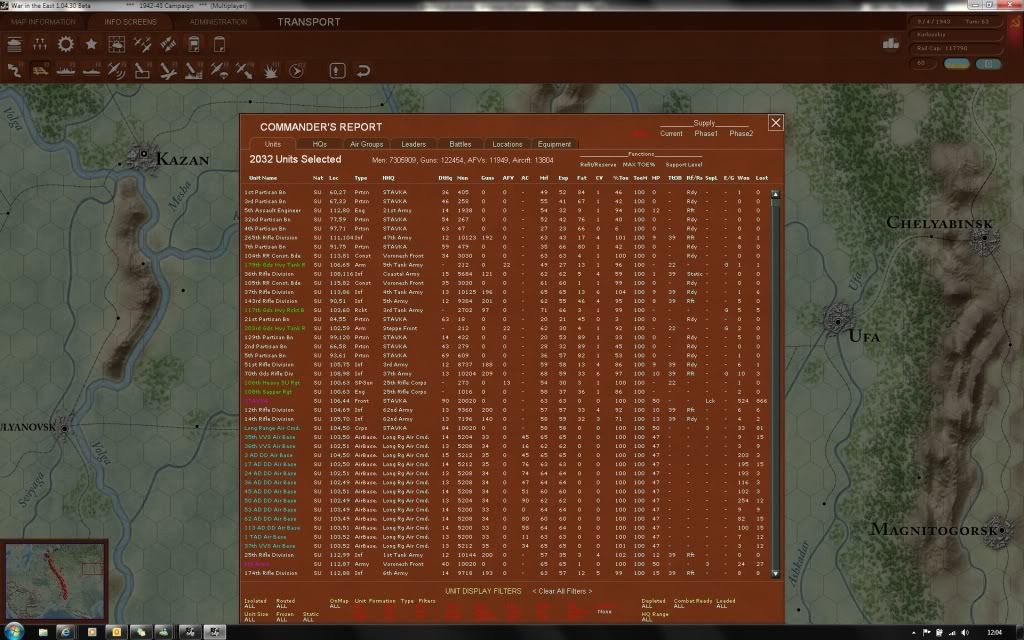Image resolution: width=1024 pixels, height=640 pixels.
Task: Open the Administration tab
Action: click(218, 22)
